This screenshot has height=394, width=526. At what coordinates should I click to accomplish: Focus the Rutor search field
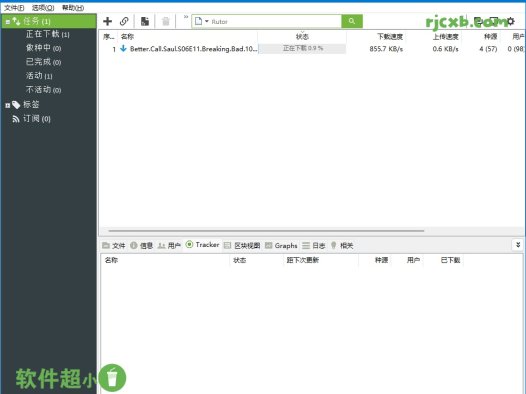[275, 21]
